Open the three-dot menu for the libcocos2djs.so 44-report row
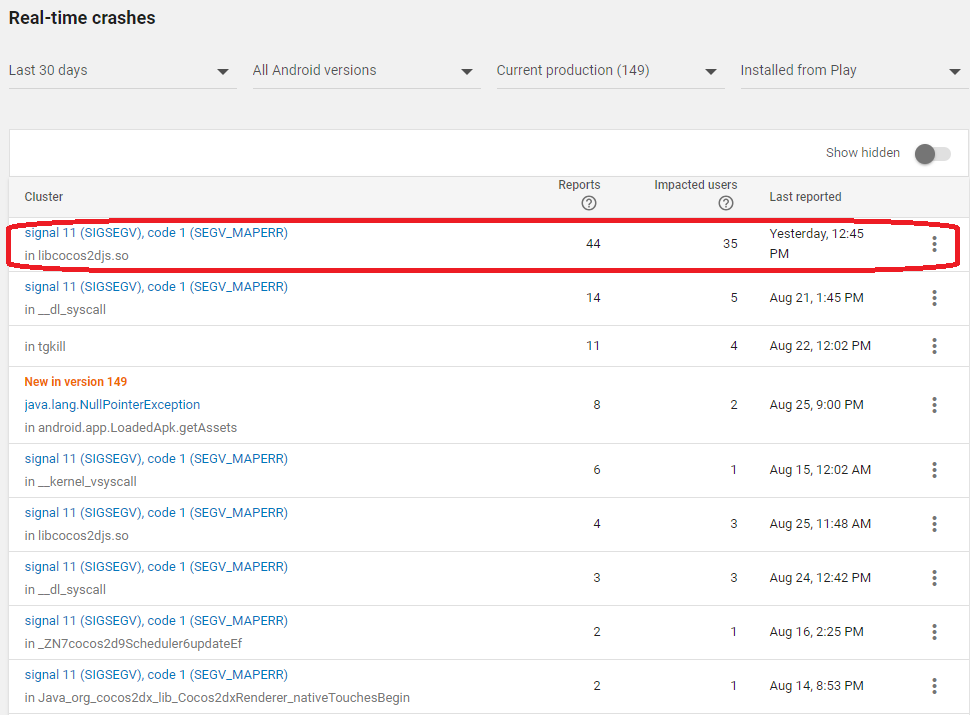Image resolution: width=970 pixels, height=715 pixels. 934,244
